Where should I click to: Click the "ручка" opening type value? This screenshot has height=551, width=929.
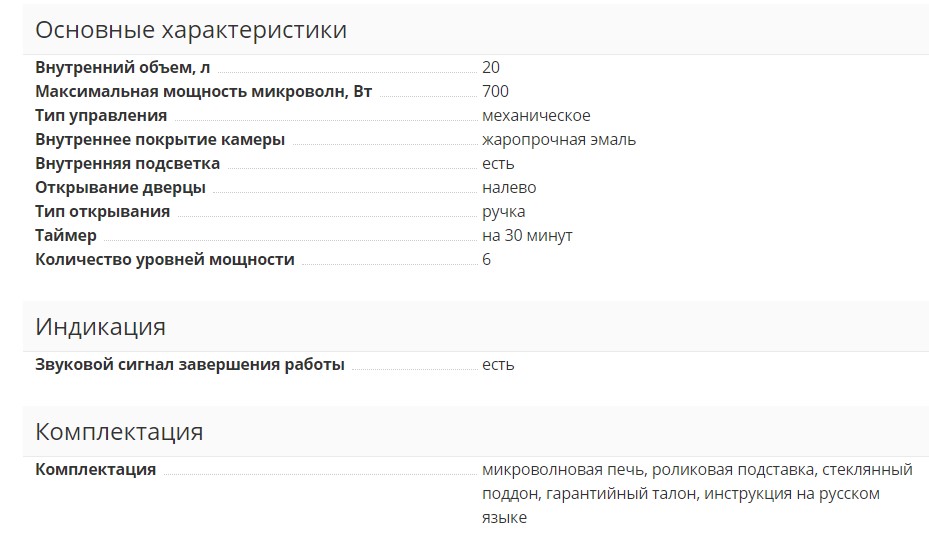[503, 212]
